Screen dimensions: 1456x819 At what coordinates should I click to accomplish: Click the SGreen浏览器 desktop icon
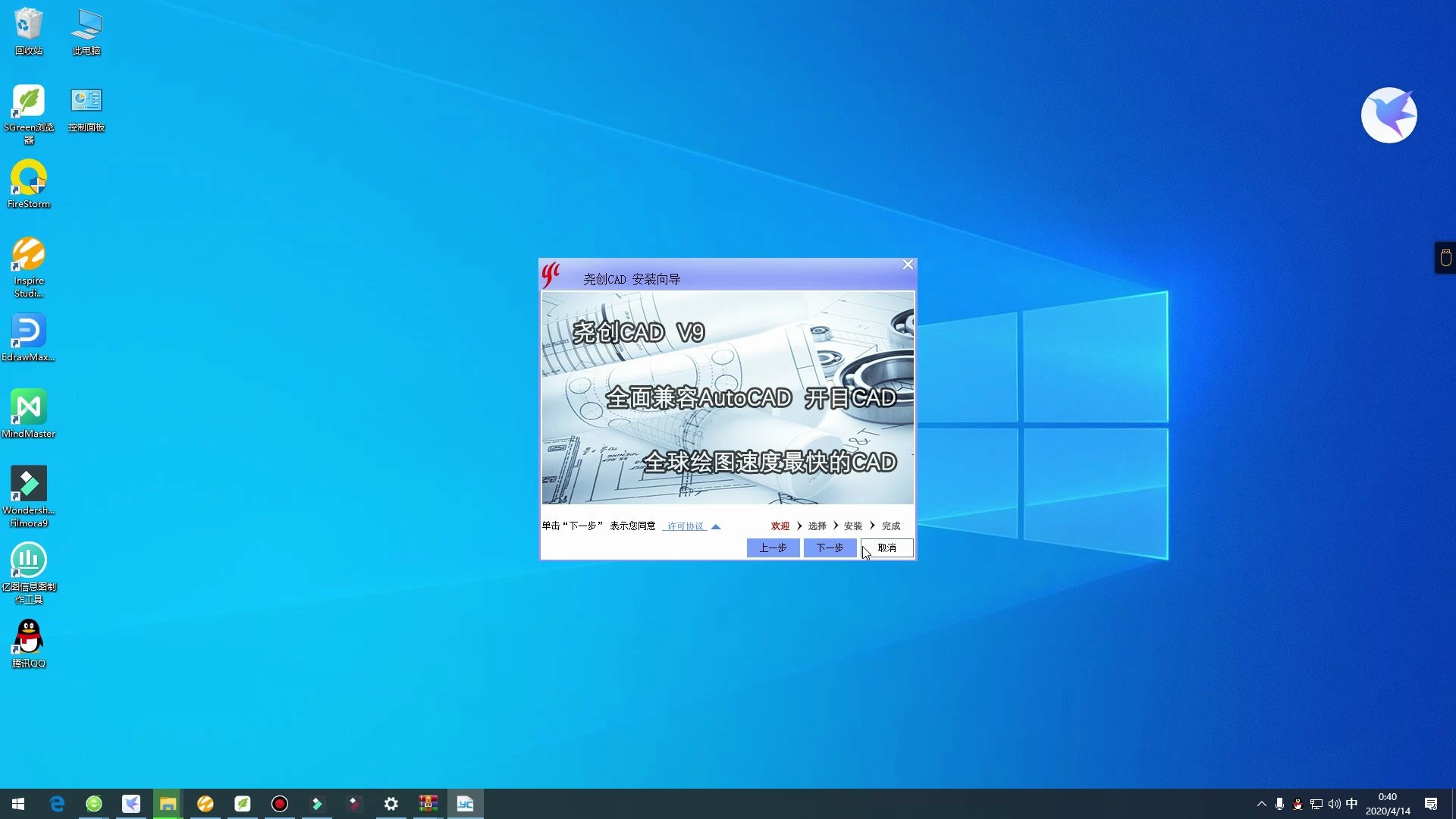[x=29, y=102]
